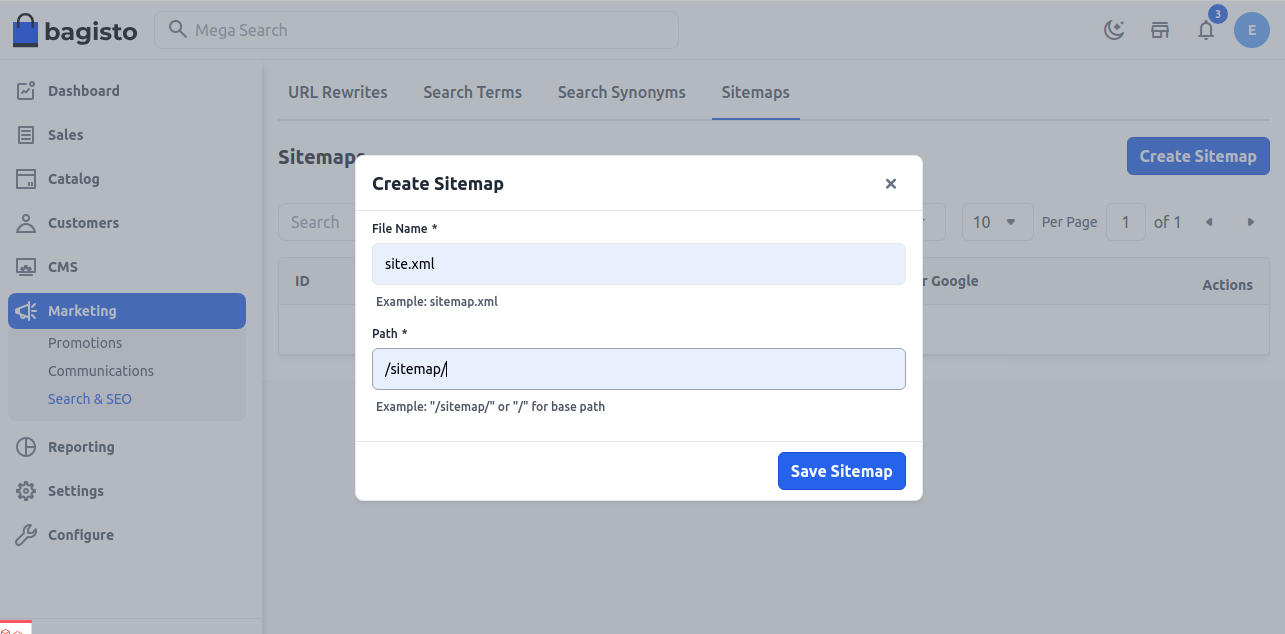Open Dashboard from the sidebar
The height and width of the screenshot is (634, 1285).
click(x=83, y=91)
